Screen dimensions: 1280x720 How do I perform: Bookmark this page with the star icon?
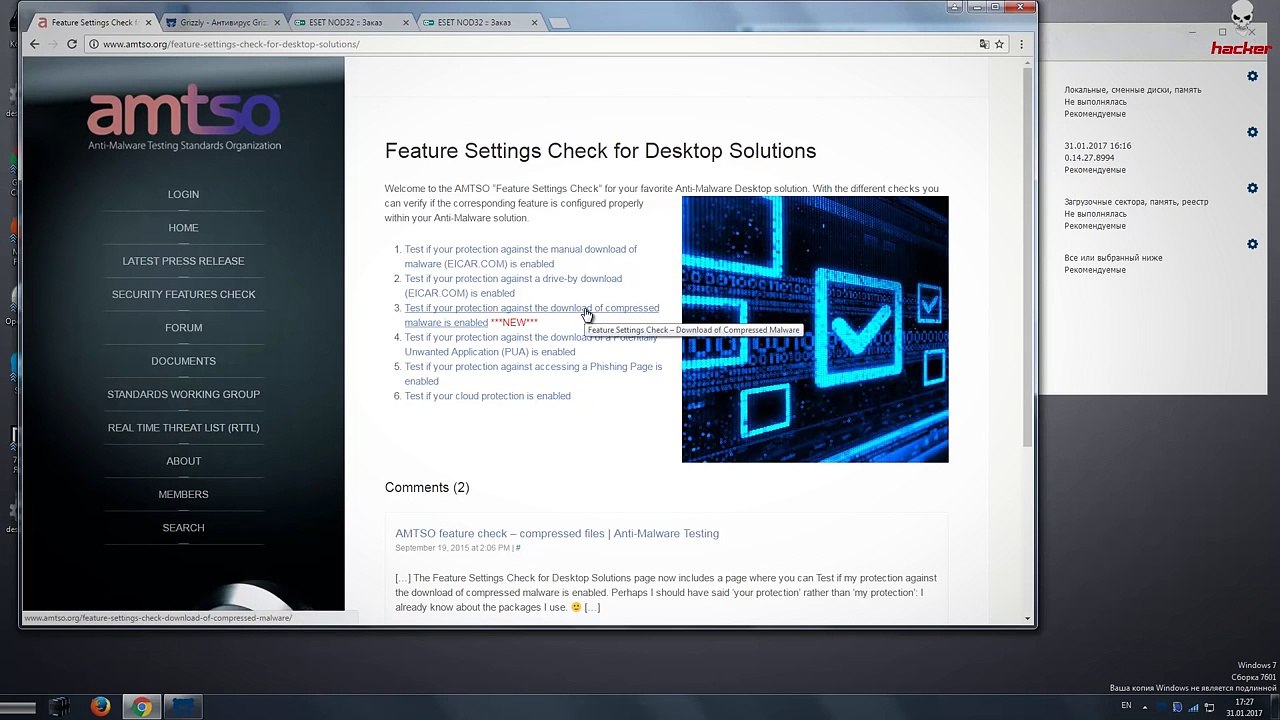pyautogui.click(x=999, y=44)
